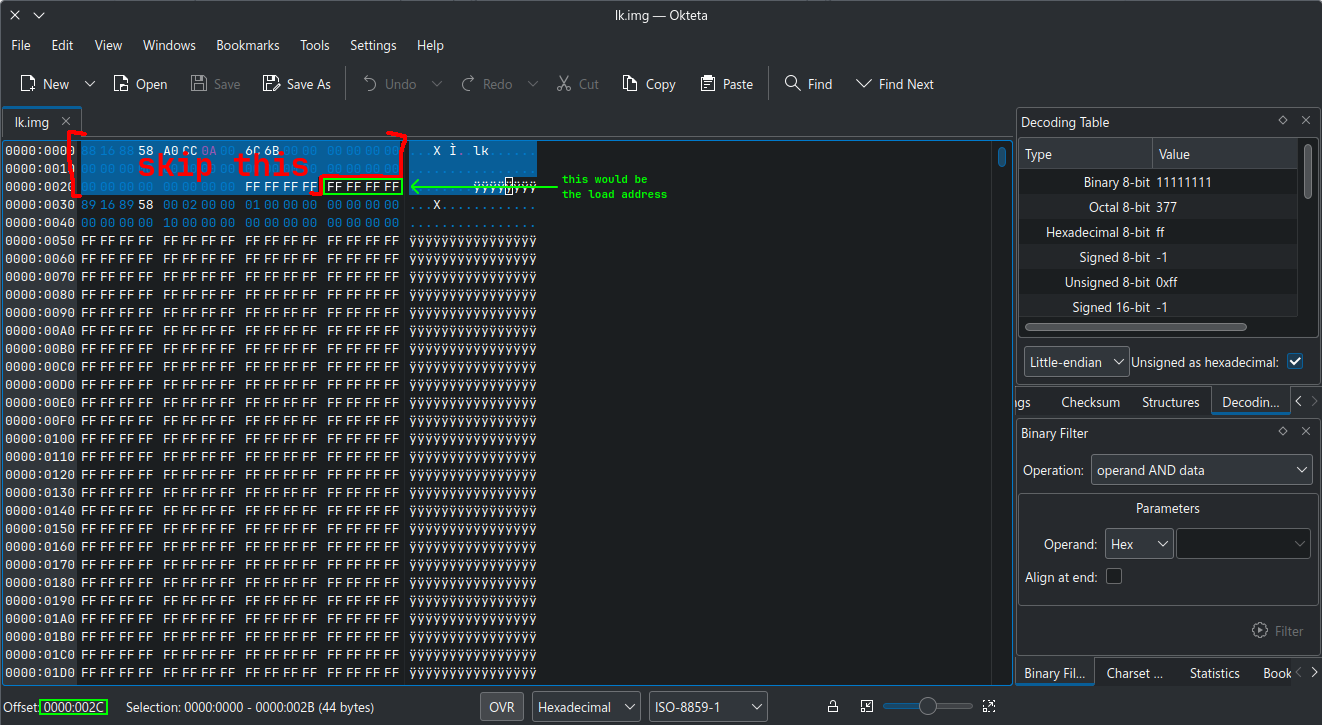
Task: Click the Find Next toolbar icon
Action: (864, 84)
